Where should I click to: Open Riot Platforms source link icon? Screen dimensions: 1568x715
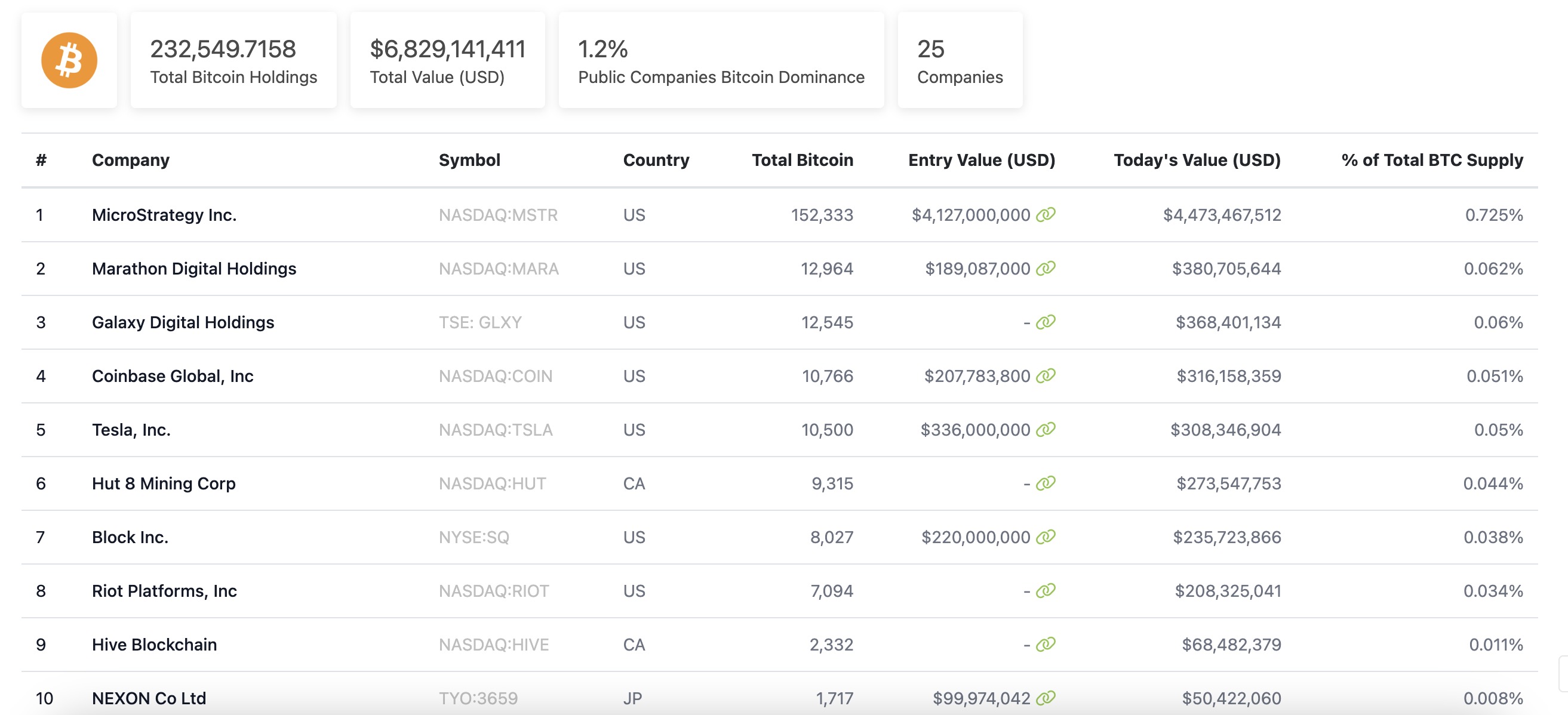pos(1046,591)
